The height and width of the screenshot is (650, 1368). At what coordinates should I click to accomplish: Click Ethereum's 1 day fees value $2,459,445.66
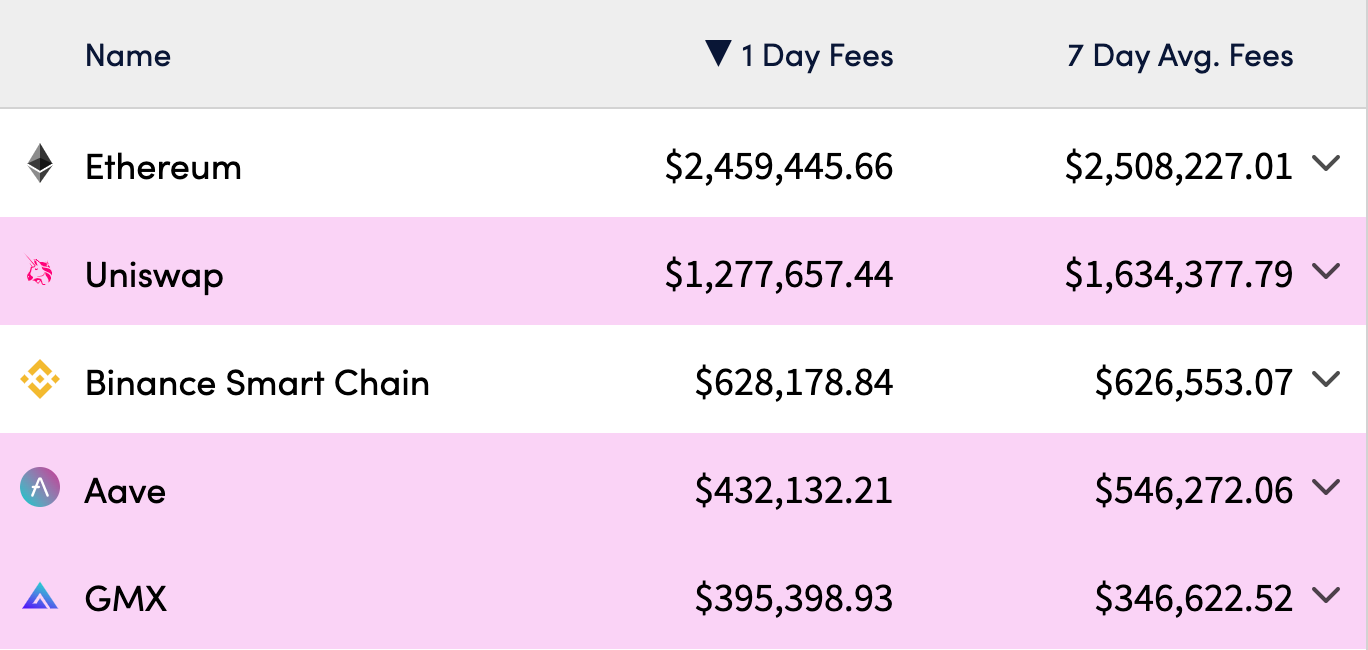pyautogui.click(x=779, y=166)
